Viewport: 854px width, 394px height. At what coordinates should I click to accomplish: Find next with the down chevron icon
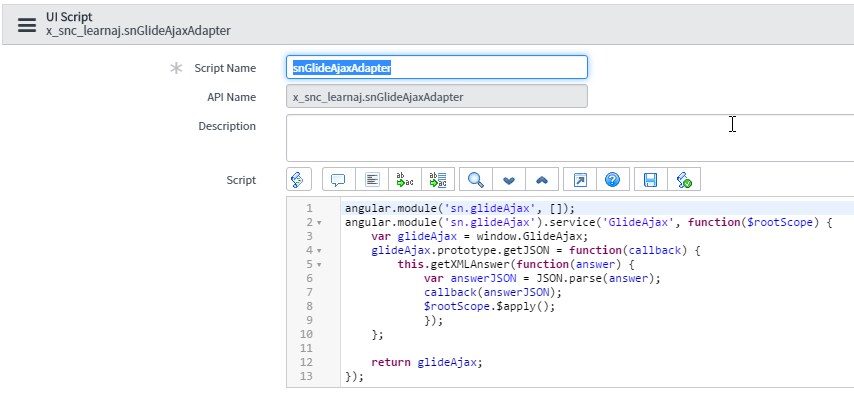[x=509, y=180]
